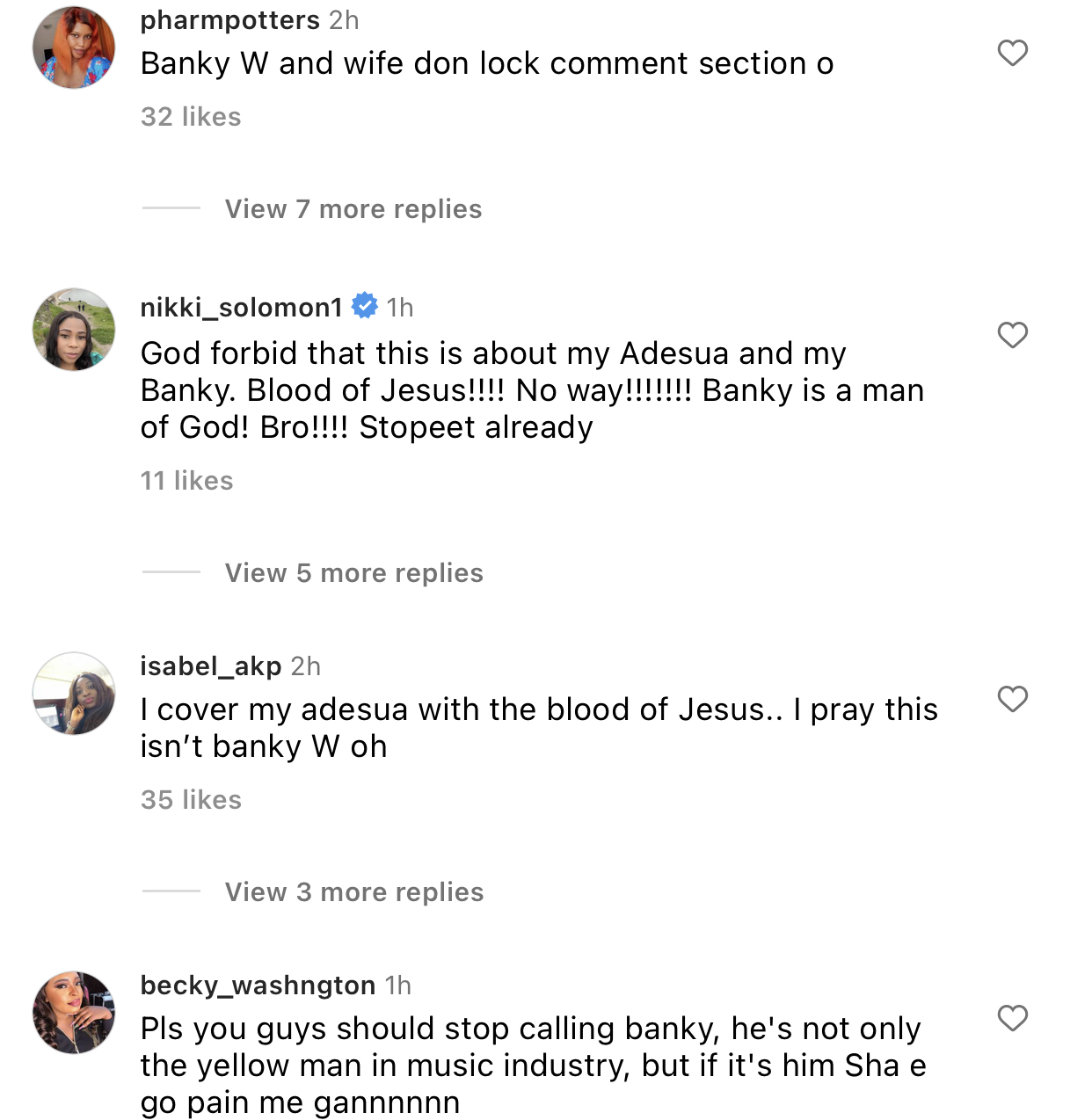The width and height of the screenshot is (1092, 1120).
Task: Click the 2h timestamp beside isabel_akp
Action: tap(306, 666)
